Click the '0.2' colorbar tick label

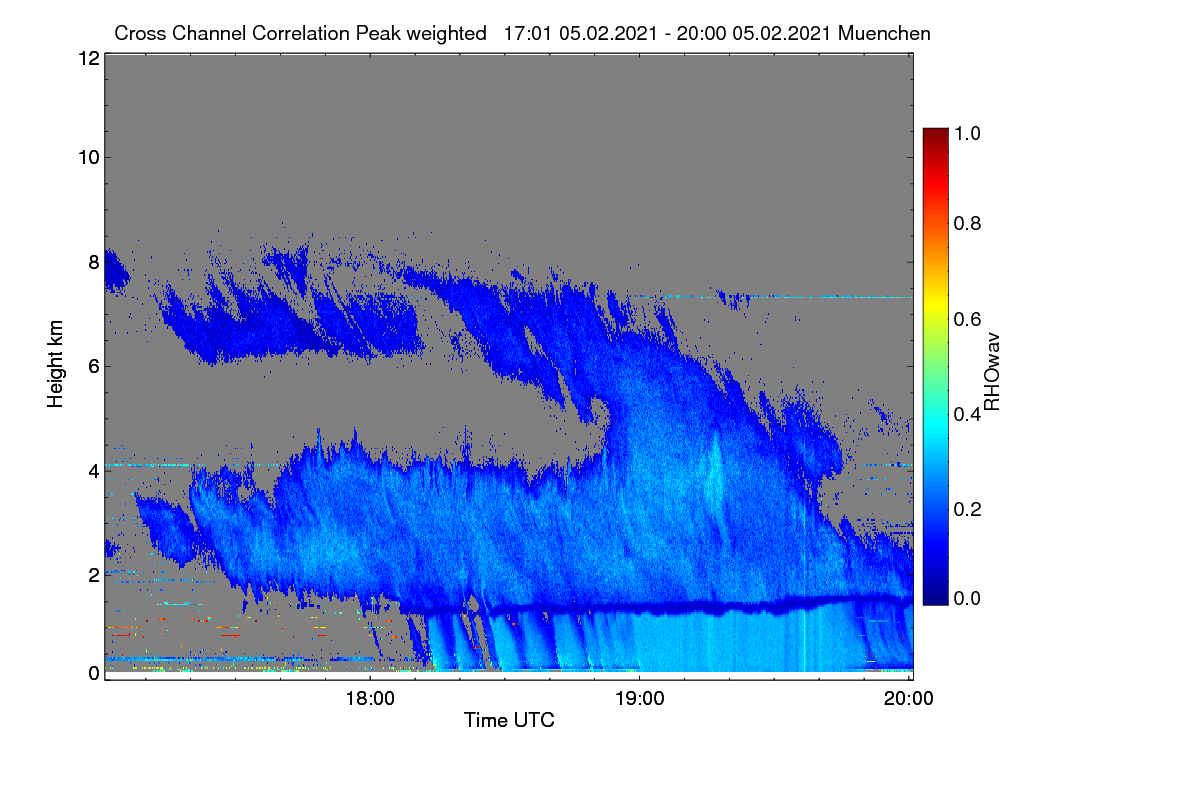tap(966, 508)
